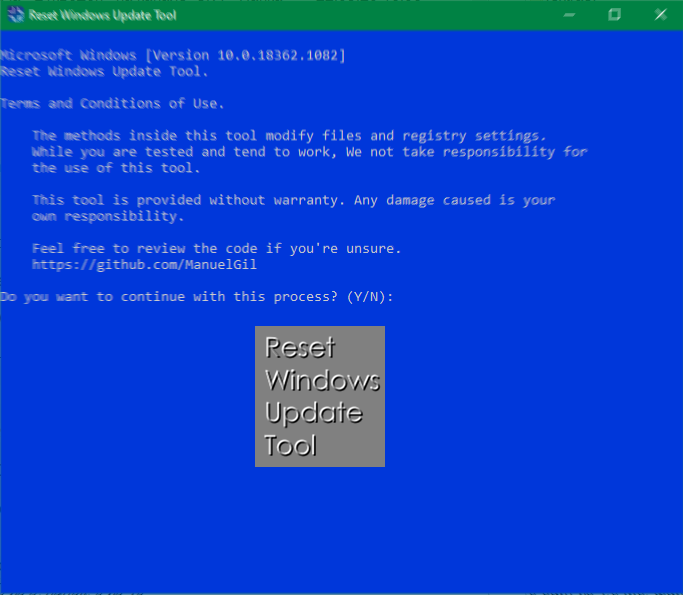
Task: Click the 'Terms and Conditions of Use.' heading
Action: click(112, 104)
